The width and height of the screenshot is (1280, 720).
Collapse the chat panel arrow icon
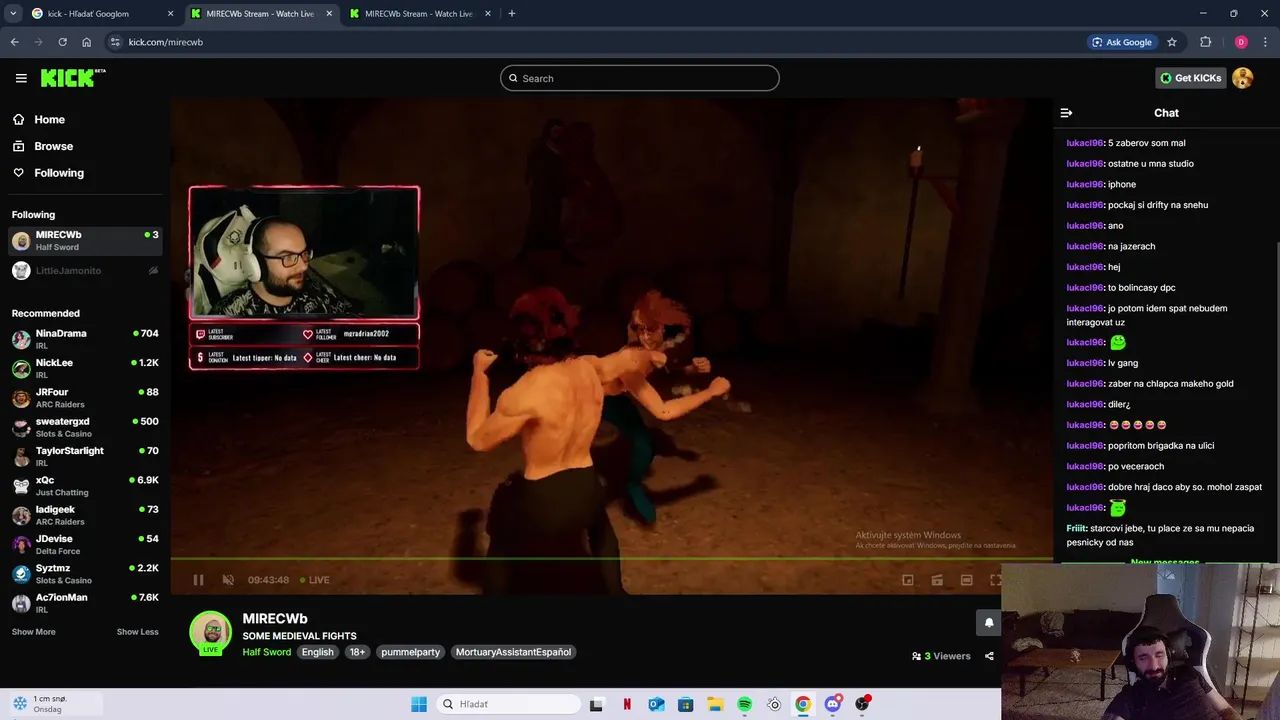click(1066, 113)
